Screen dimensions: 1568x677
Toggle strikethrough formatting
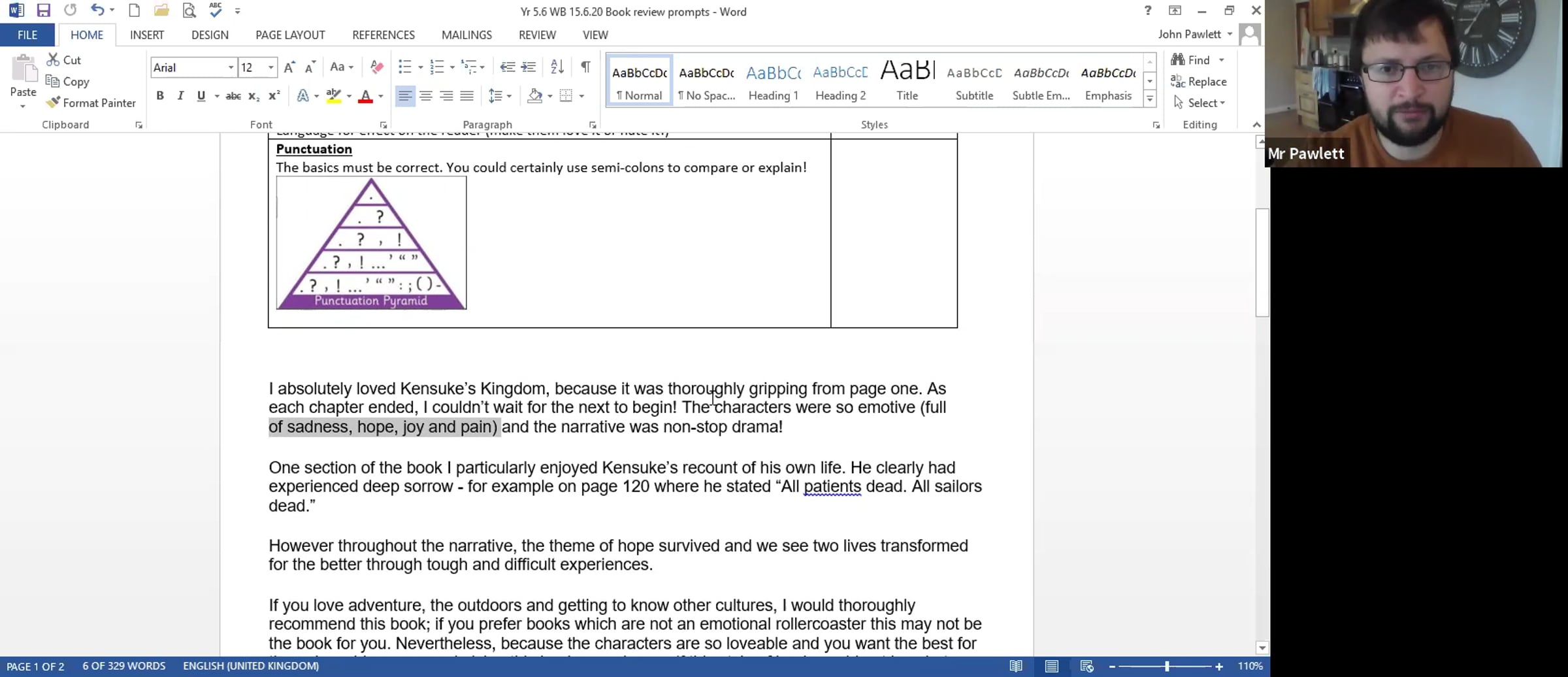(233, 97)
